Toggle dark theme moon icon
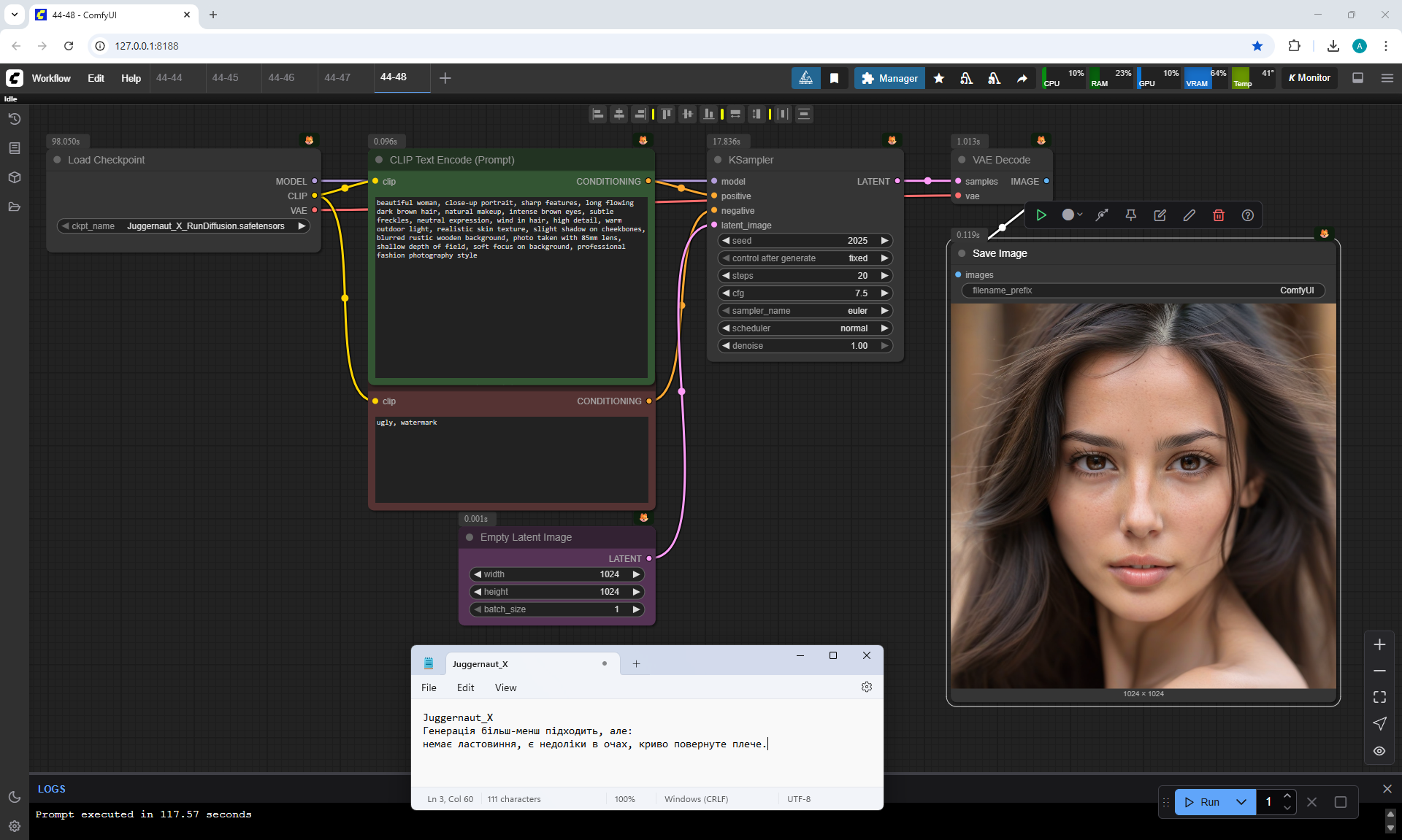Screen dimensions: 1402x840 coord(14,797)
